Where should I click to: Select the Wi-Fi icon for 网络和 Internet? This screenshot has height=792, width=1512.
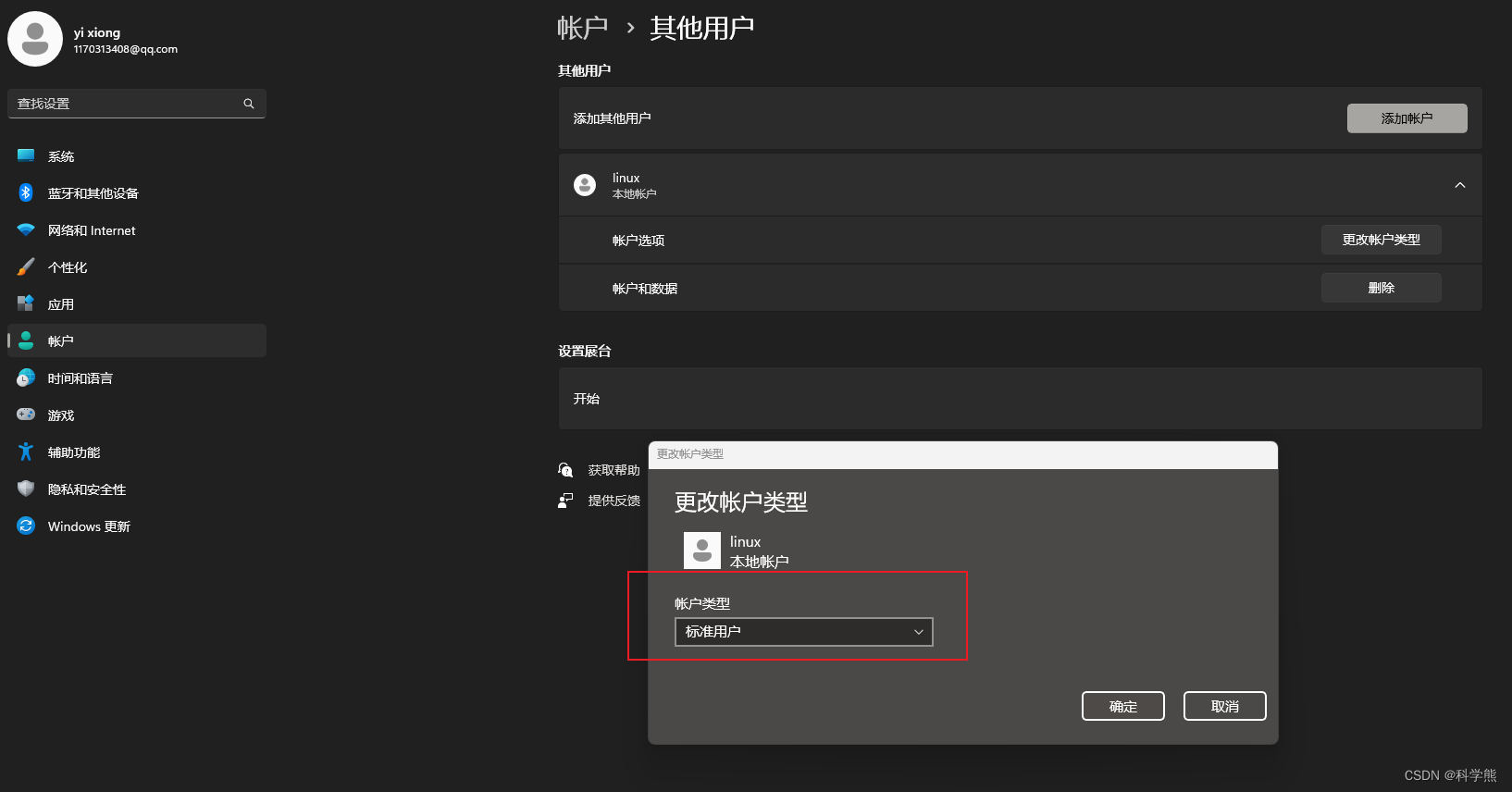click(x=26, y=229)
